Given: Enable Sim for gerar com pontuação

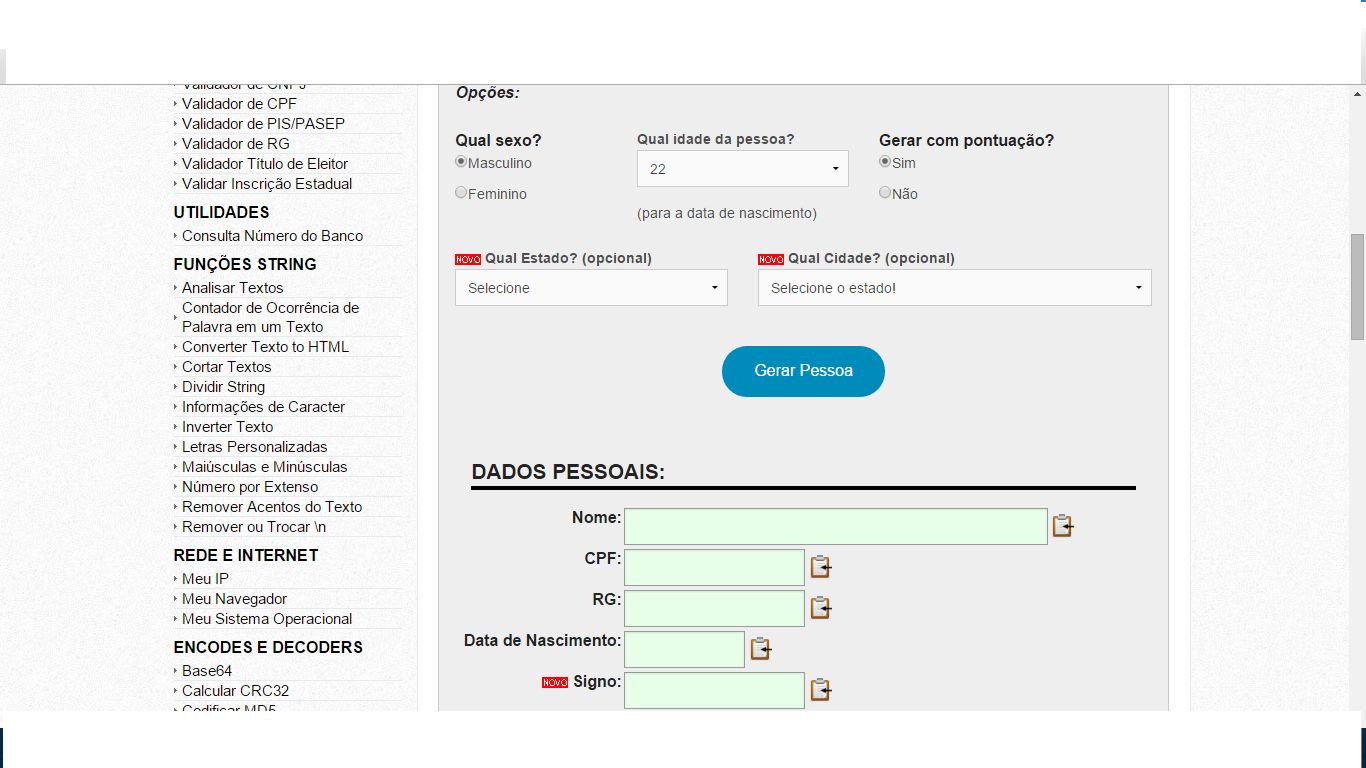Looking at the screenshot, I should [x=885, y=162].
